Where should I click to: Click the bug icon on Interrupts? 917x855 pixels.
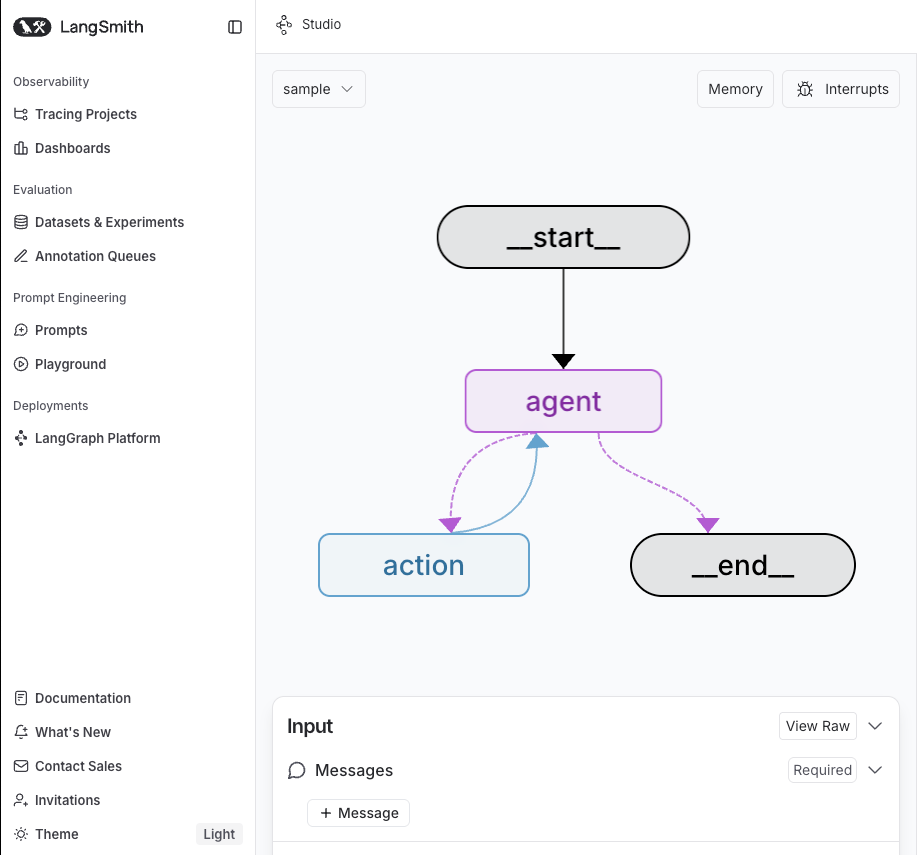(x=805, y=89)
